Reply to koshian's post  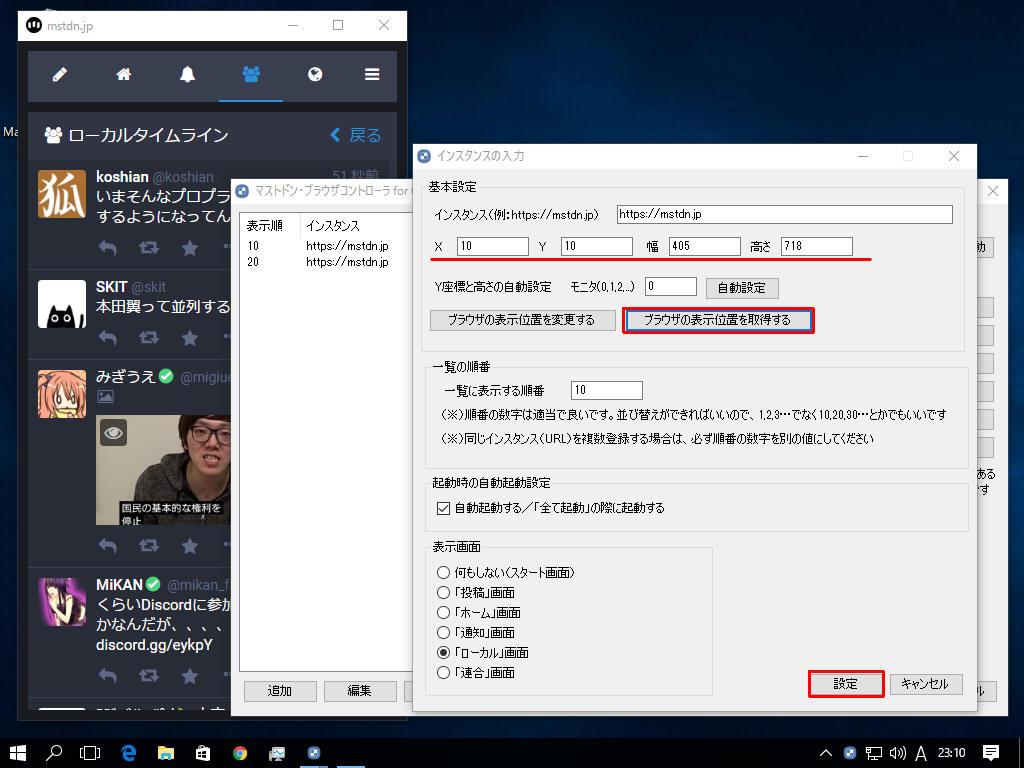tap(108, 248)
